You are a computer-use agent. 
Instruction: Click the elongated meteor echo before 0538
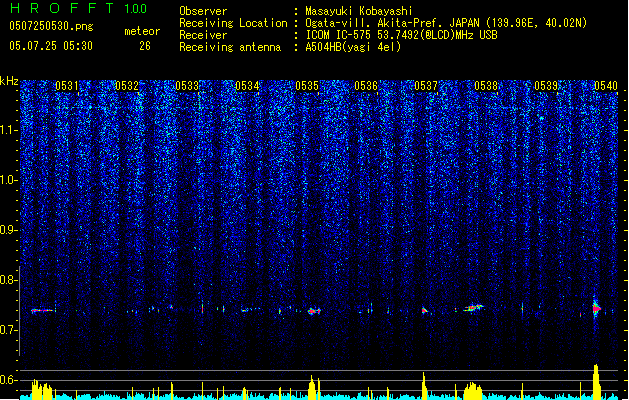pyautogui.click(x=474, y=308)
